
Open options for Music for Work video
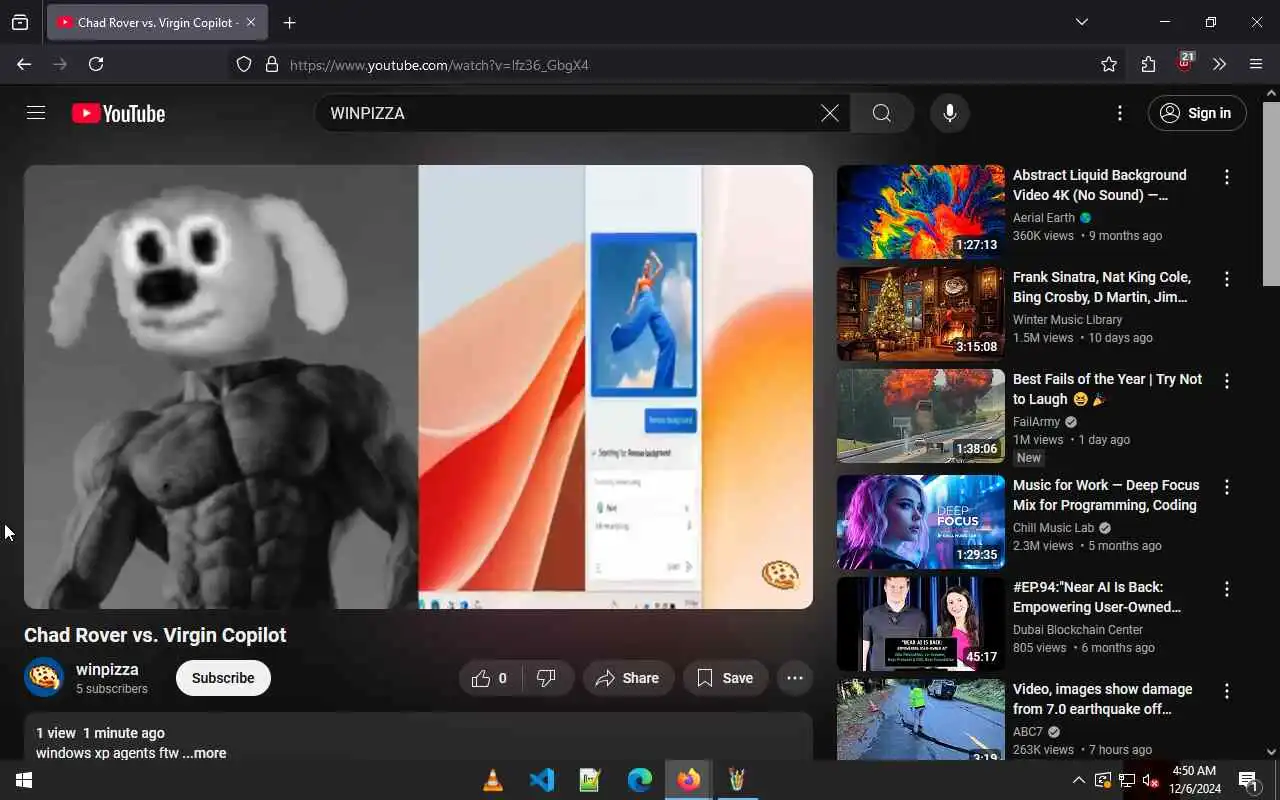(x=1227, y=487)
